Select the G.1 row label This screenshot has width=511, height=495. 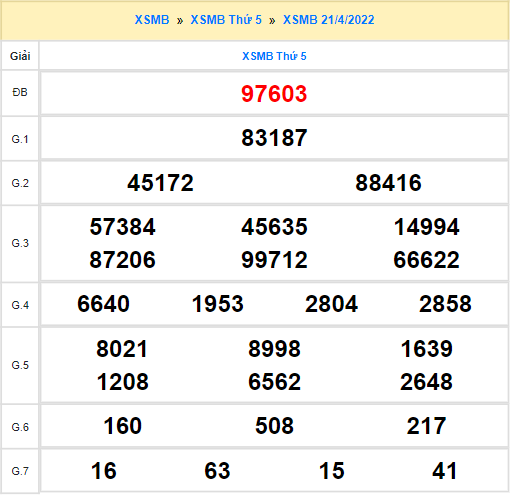(x=20, y=139)
